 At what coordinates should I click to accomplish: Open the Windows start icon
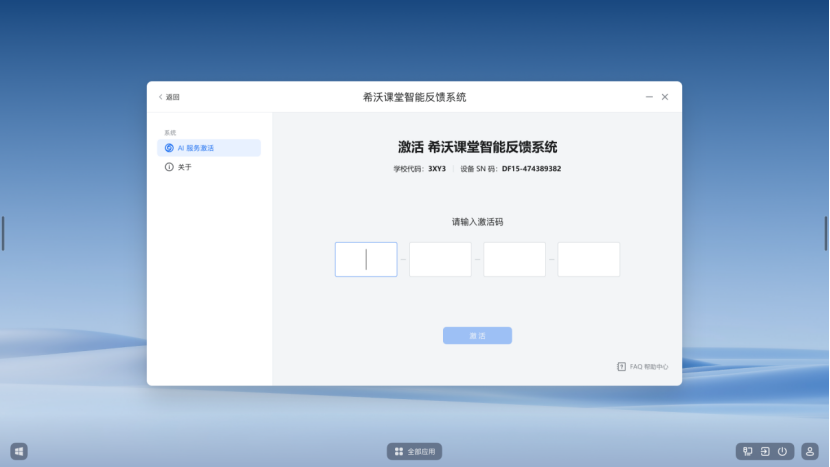click(x=19, y=451)
